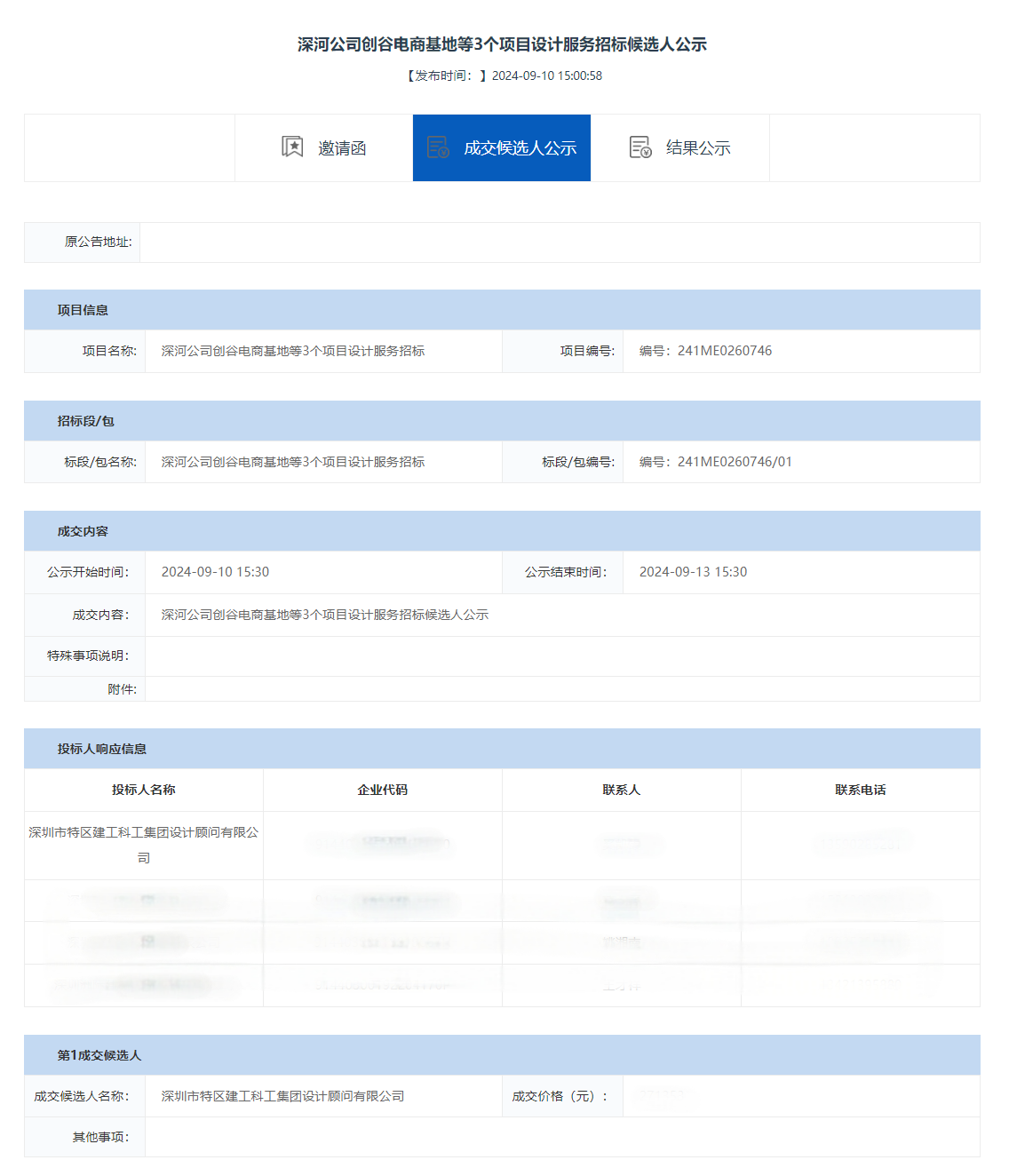Click the 成交内容 row label above 特殊事项说明
The height and width of the screenshot is (1176, 1009).
point(100,615)
